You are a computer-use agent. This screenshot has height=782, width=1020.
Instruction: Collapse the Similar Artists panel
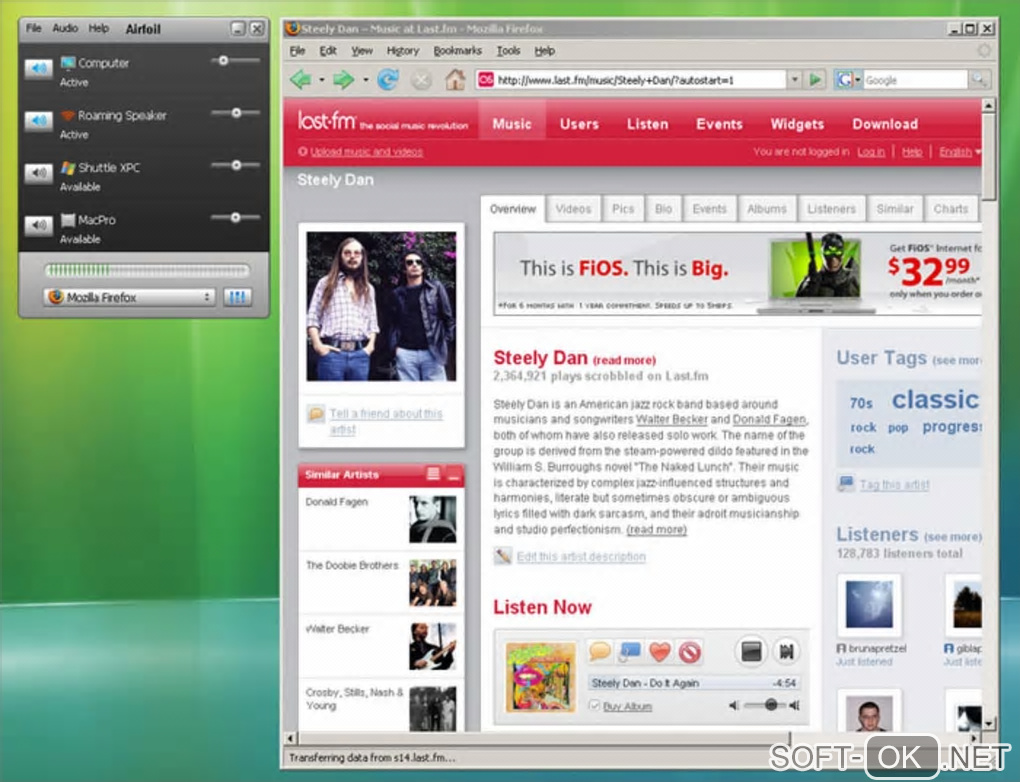[x=454, y=474]
